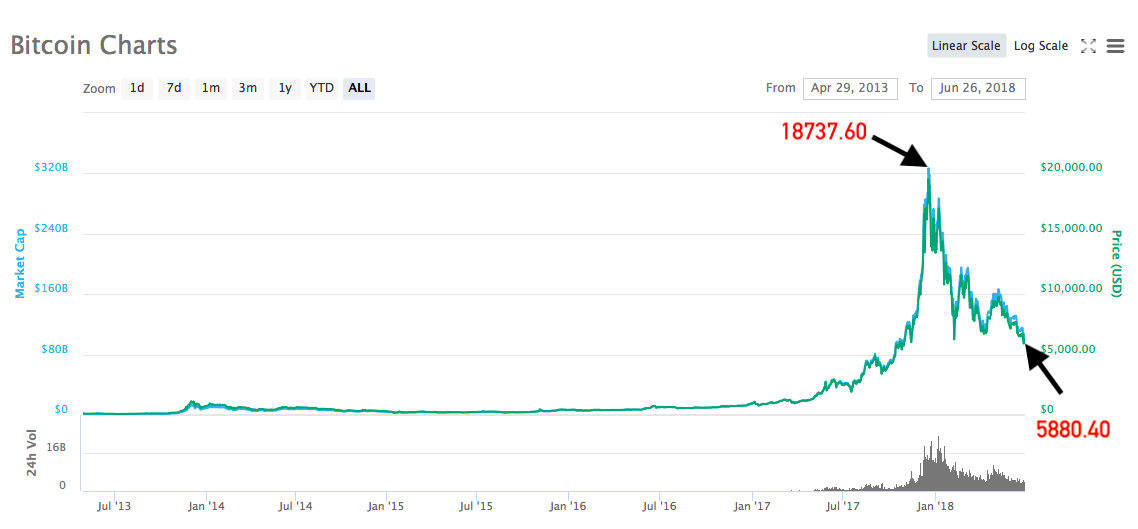Click the Bitcoin Charts heading
The image size is (1138, 529).
pos(94,45)
